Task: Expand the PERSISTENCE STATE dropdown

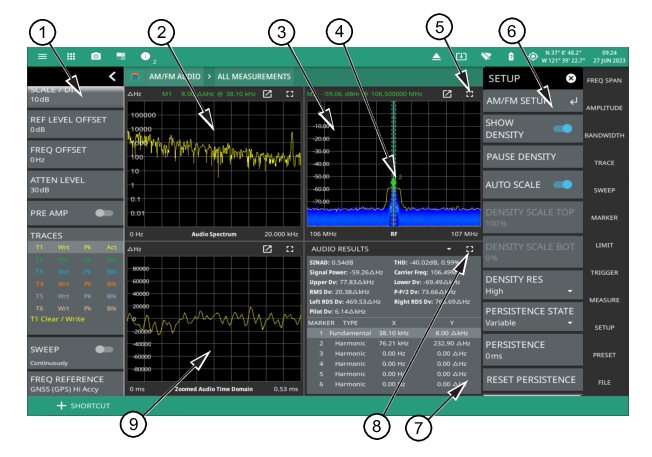Action: point(530,319)
